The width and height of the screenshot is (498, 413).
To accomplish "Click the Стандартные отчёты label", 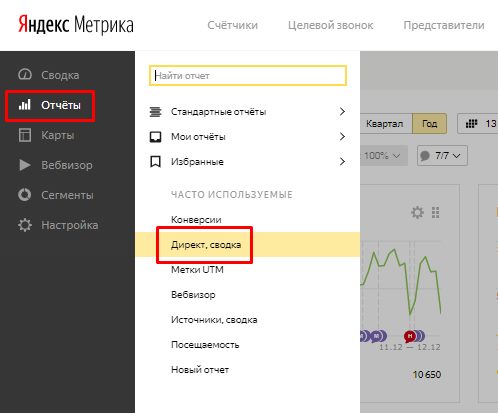I will pyautogui.click(x=218, y=112).
